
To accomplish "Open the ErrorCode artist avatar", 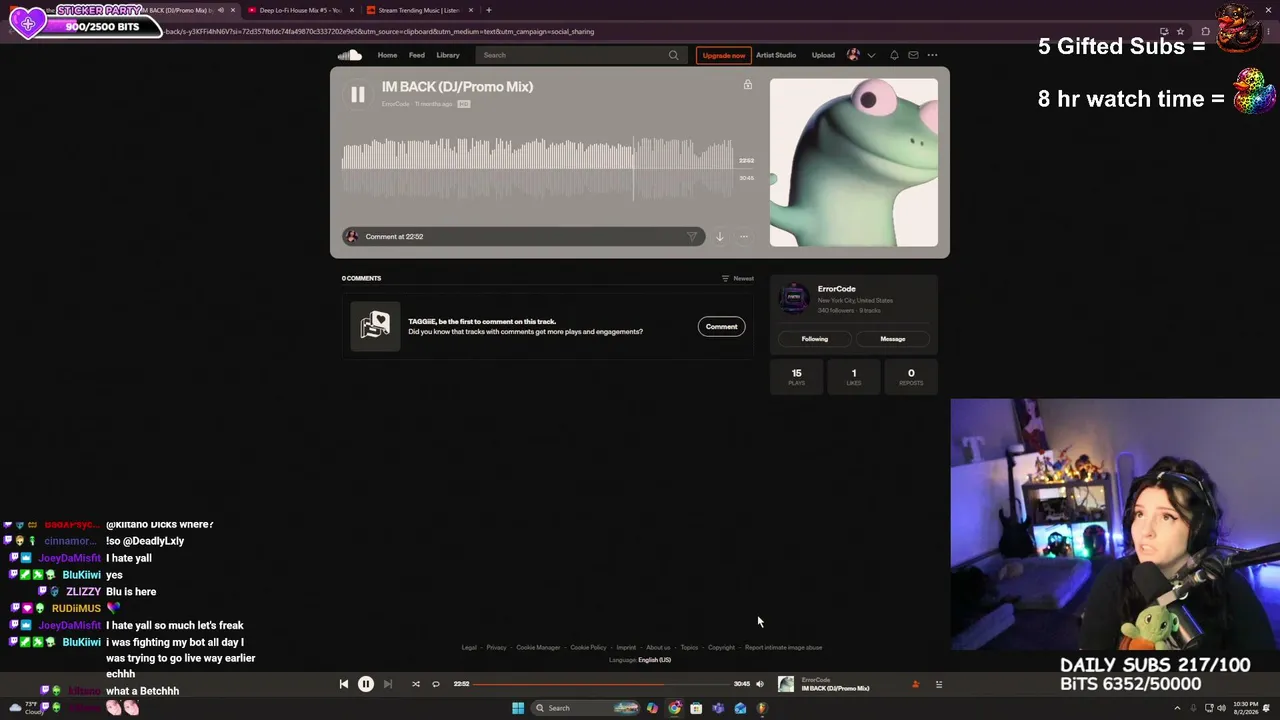I will tap(794, 296).
